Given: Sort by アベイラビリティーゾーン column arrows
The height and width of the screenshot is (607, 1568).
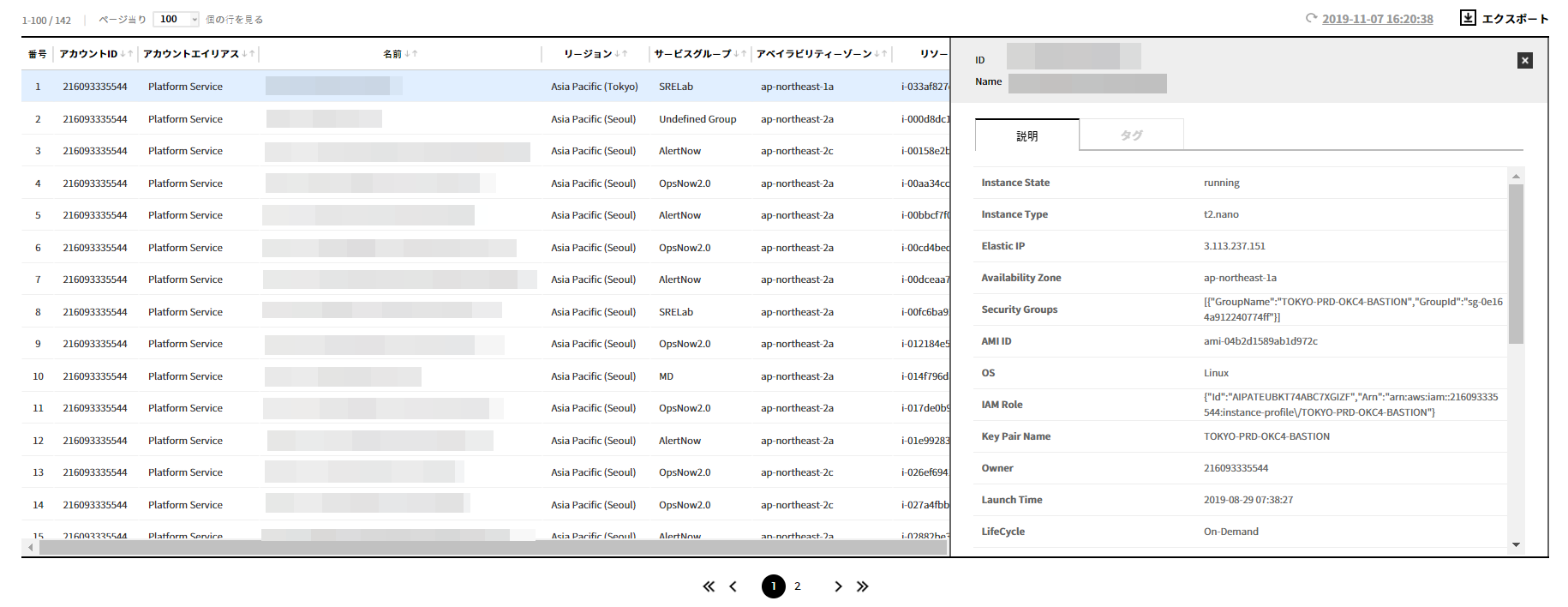Looking at the screenshot, I should coord(881,54).
